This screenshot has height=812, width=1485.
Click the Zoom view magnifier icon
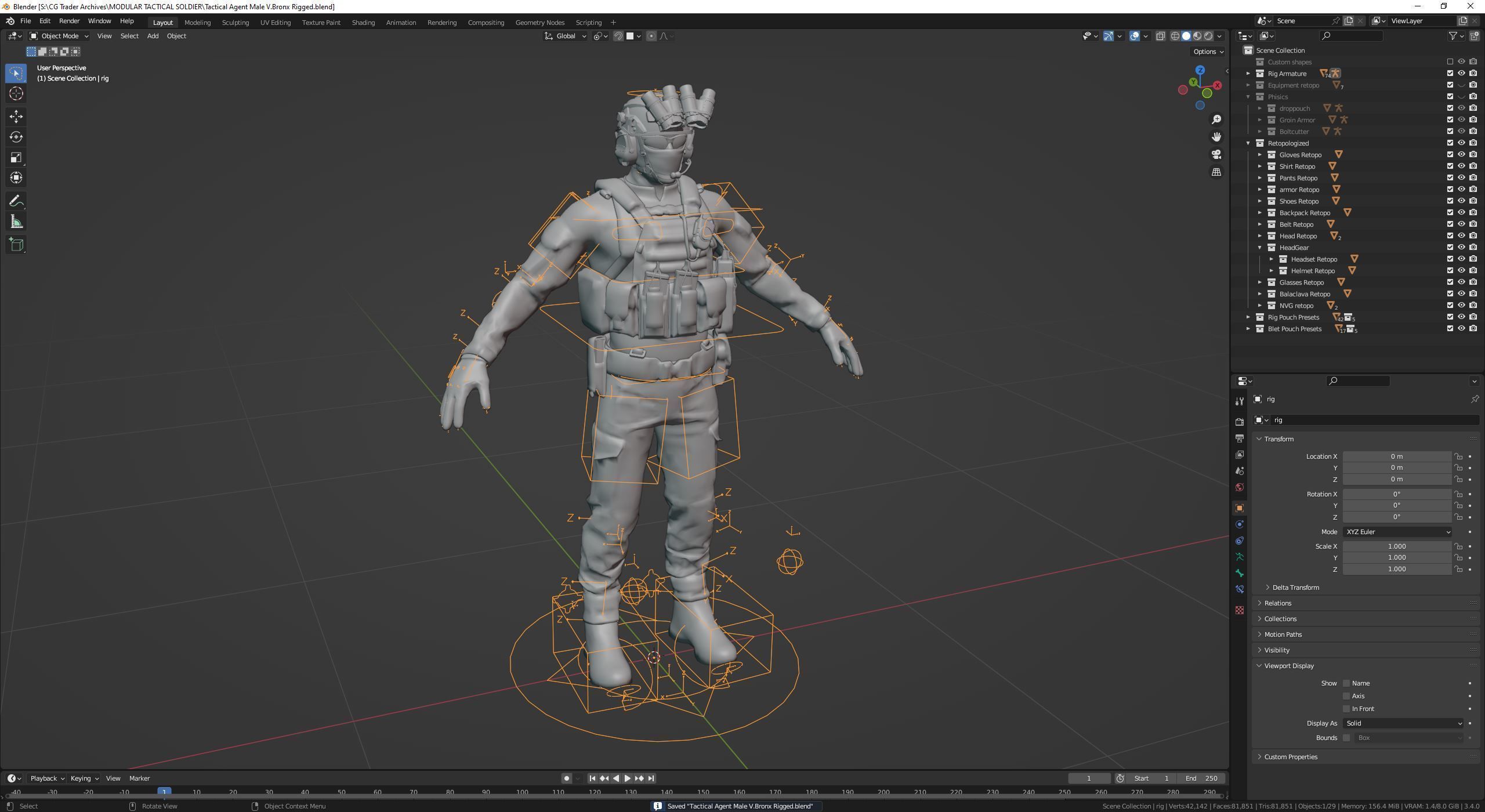point(1216,119)
